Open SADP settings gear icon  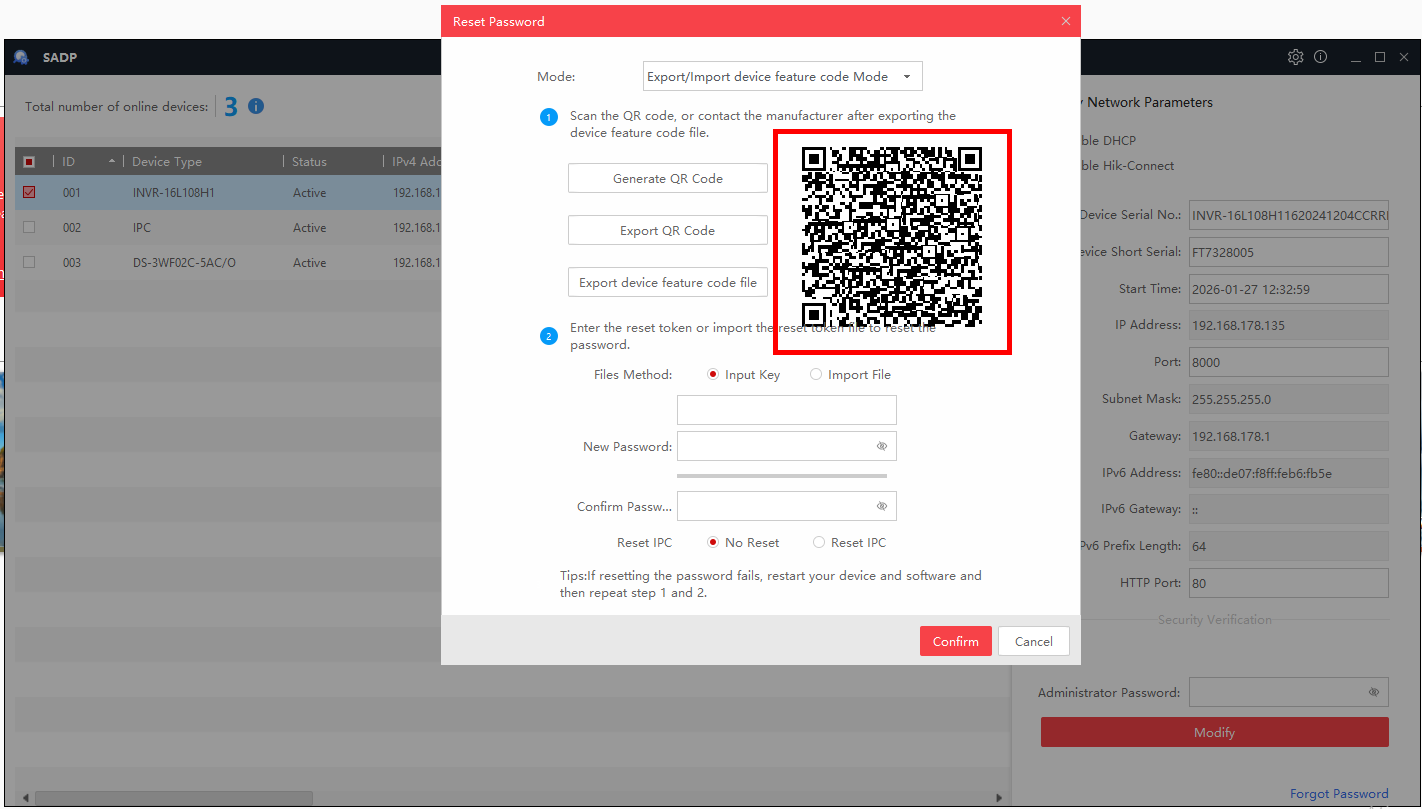(1295, 57)
